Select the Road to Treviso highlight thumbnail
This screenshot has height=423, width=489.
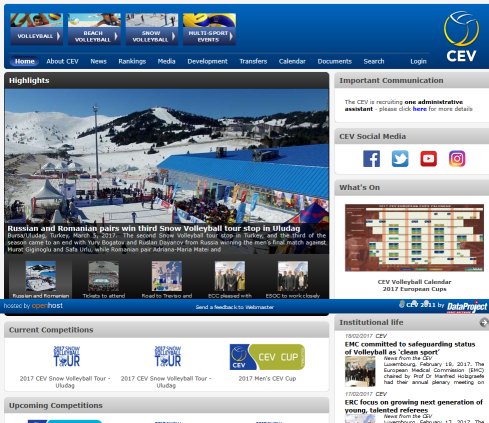pos(167,276)
